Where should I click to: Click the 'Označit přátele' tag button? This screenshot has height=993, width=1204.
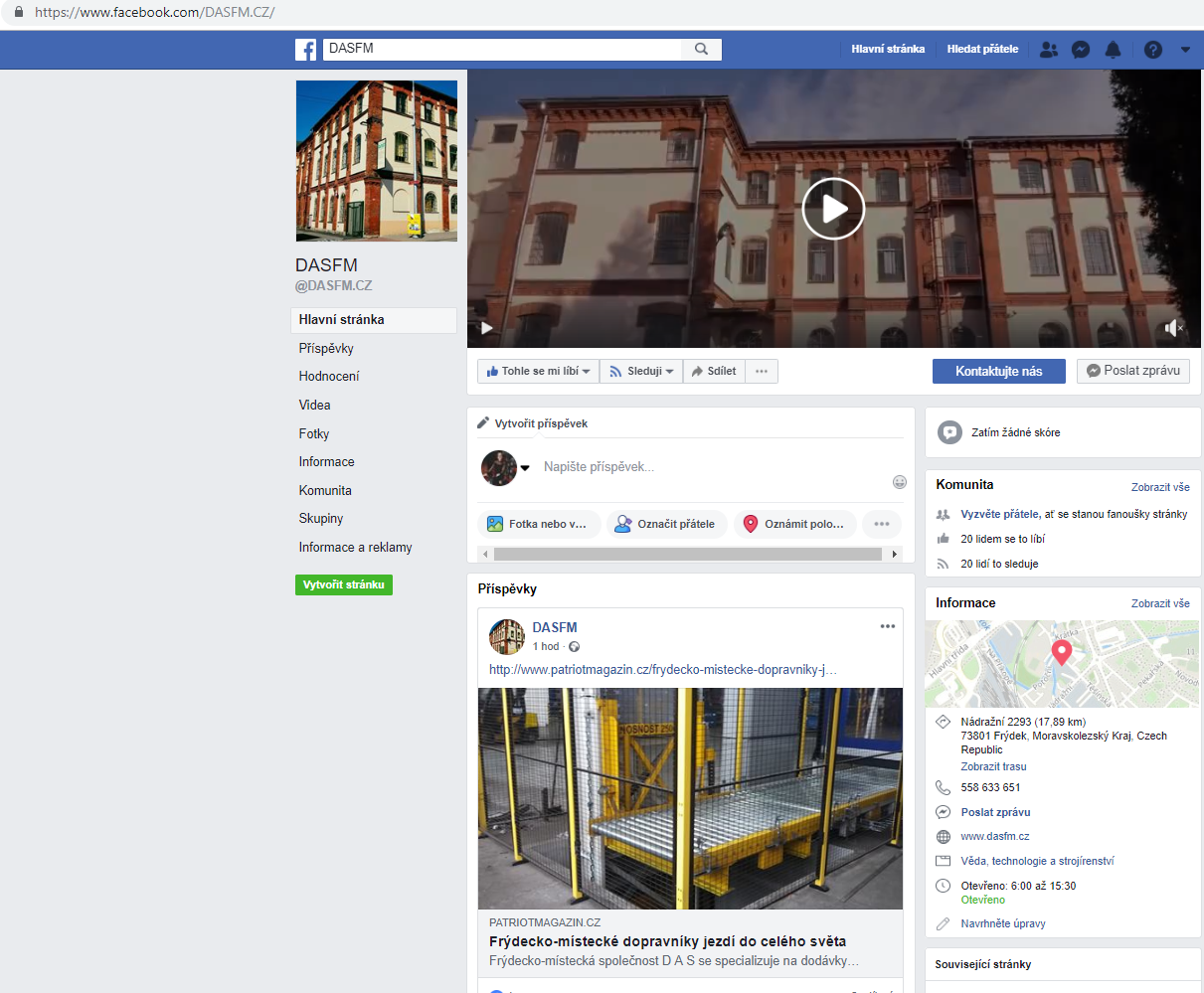[x=666, y=524]
